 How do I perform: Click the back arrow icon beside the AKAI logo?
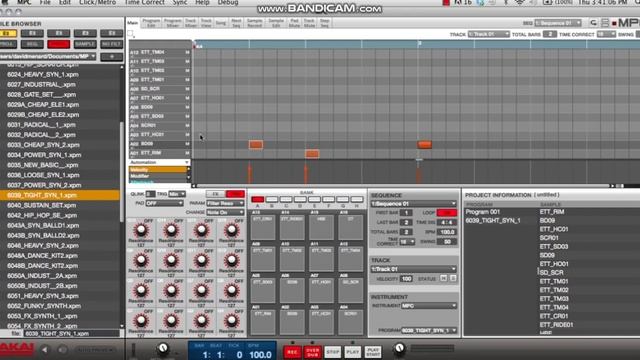pos(45,349)
